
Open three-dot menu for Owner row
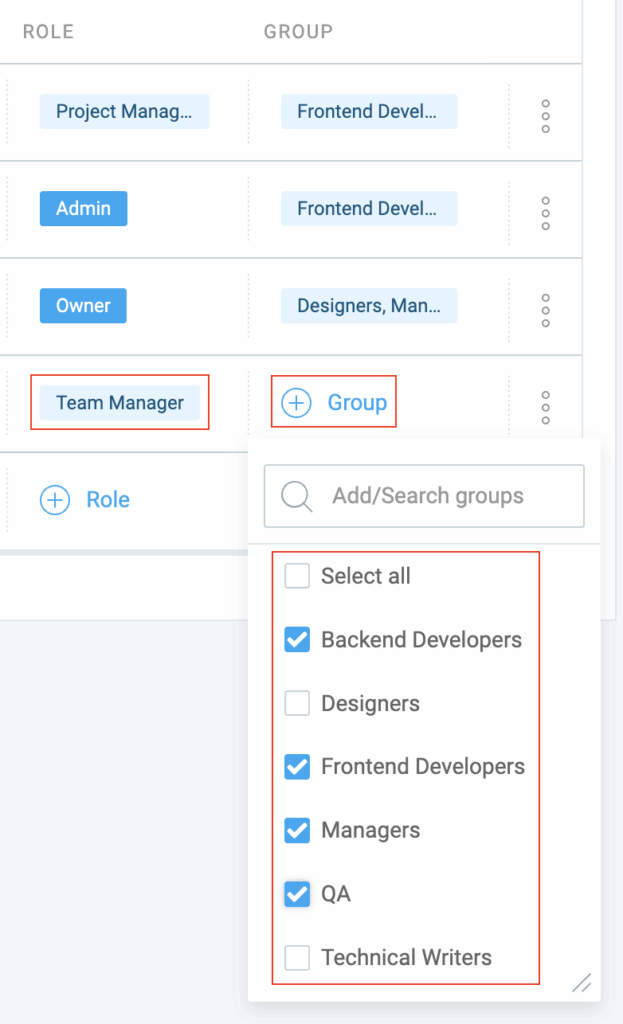click(x=545, y=310)
